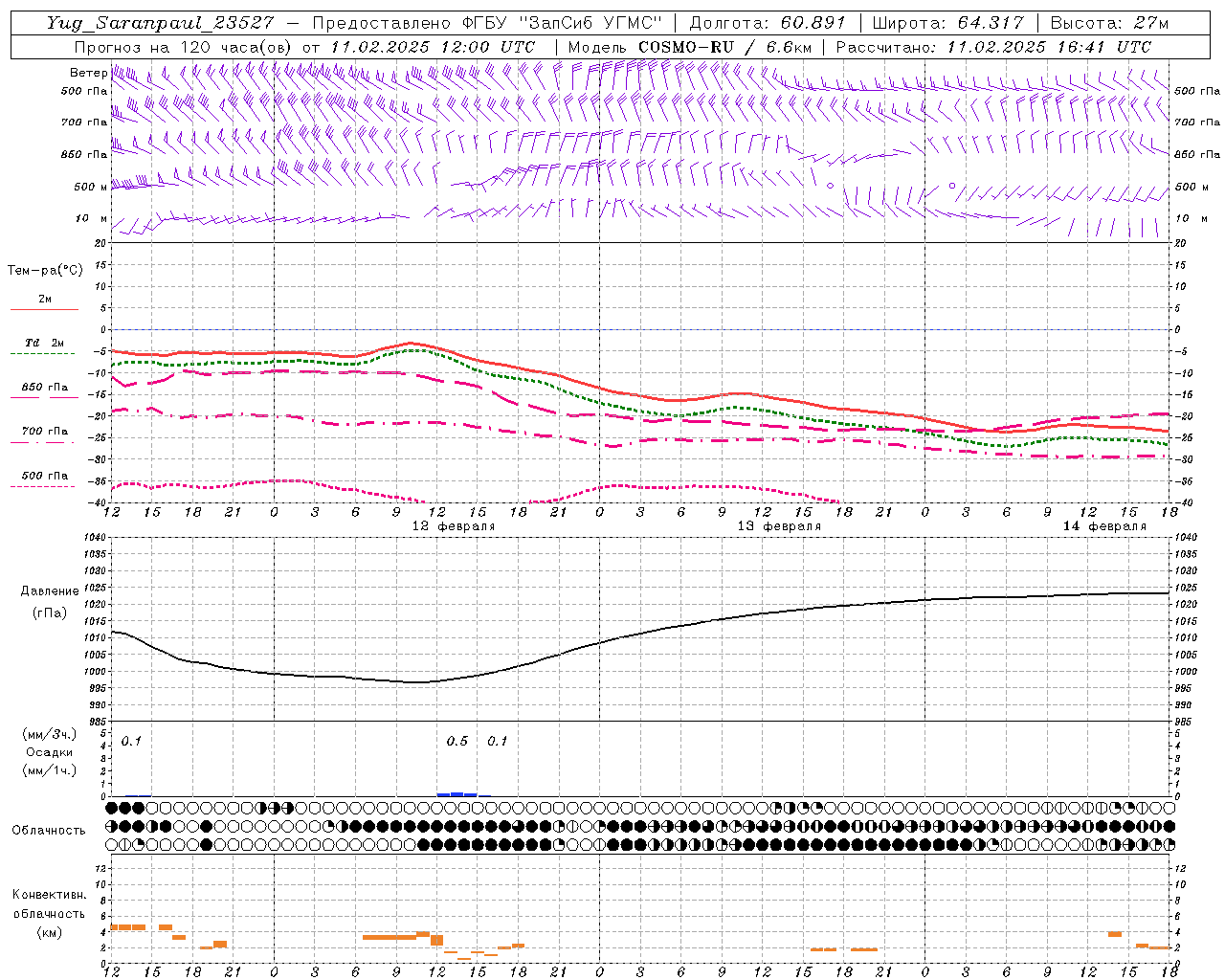
Task: Select the 'Долгота: 60.891' longitude text
Action: coord(768,23)
